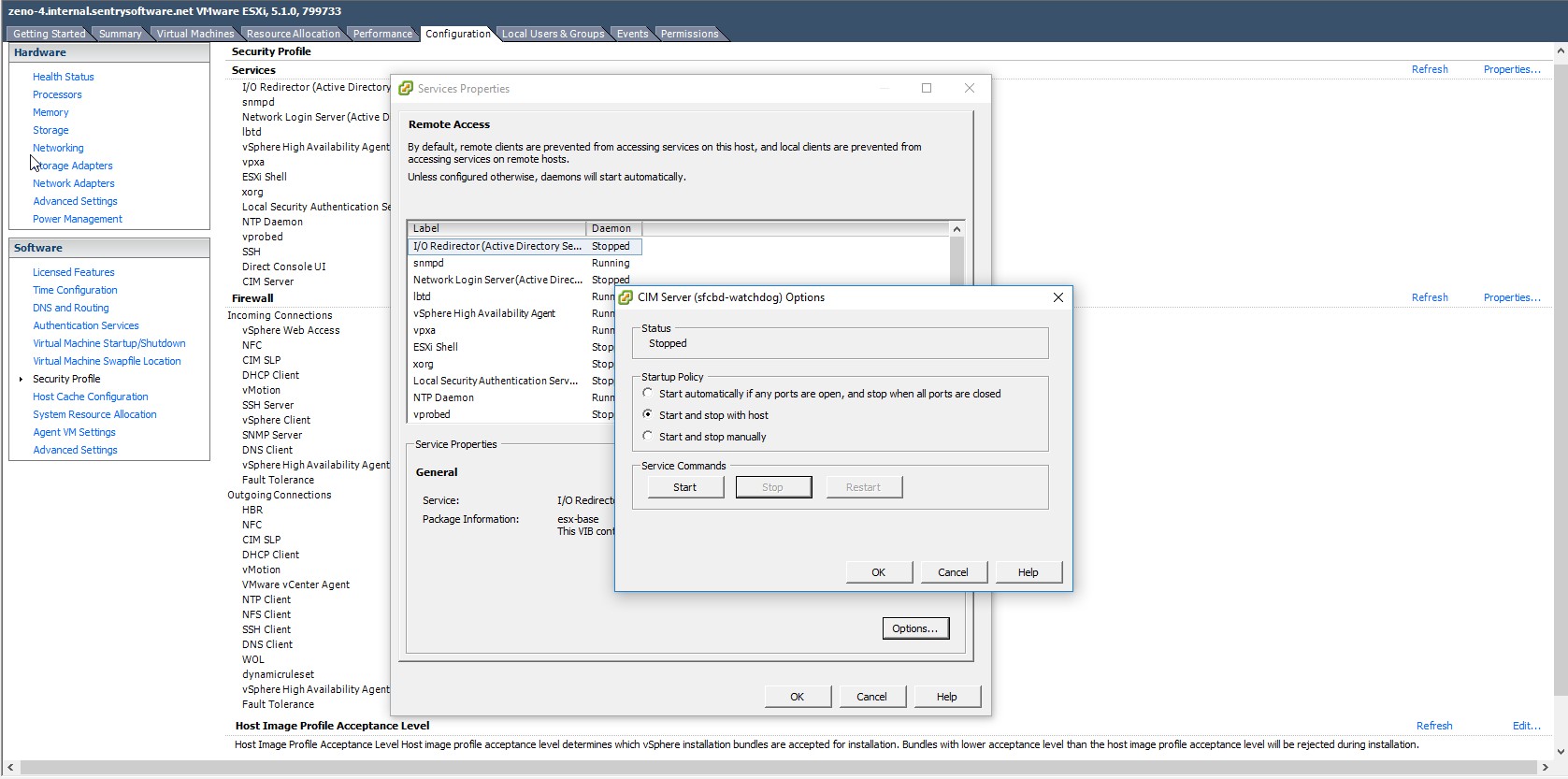Image resolution: width=1568 pixels, height=779 pixels.
Task: Open Processors in Hardware panel
Action: point(57,94)
